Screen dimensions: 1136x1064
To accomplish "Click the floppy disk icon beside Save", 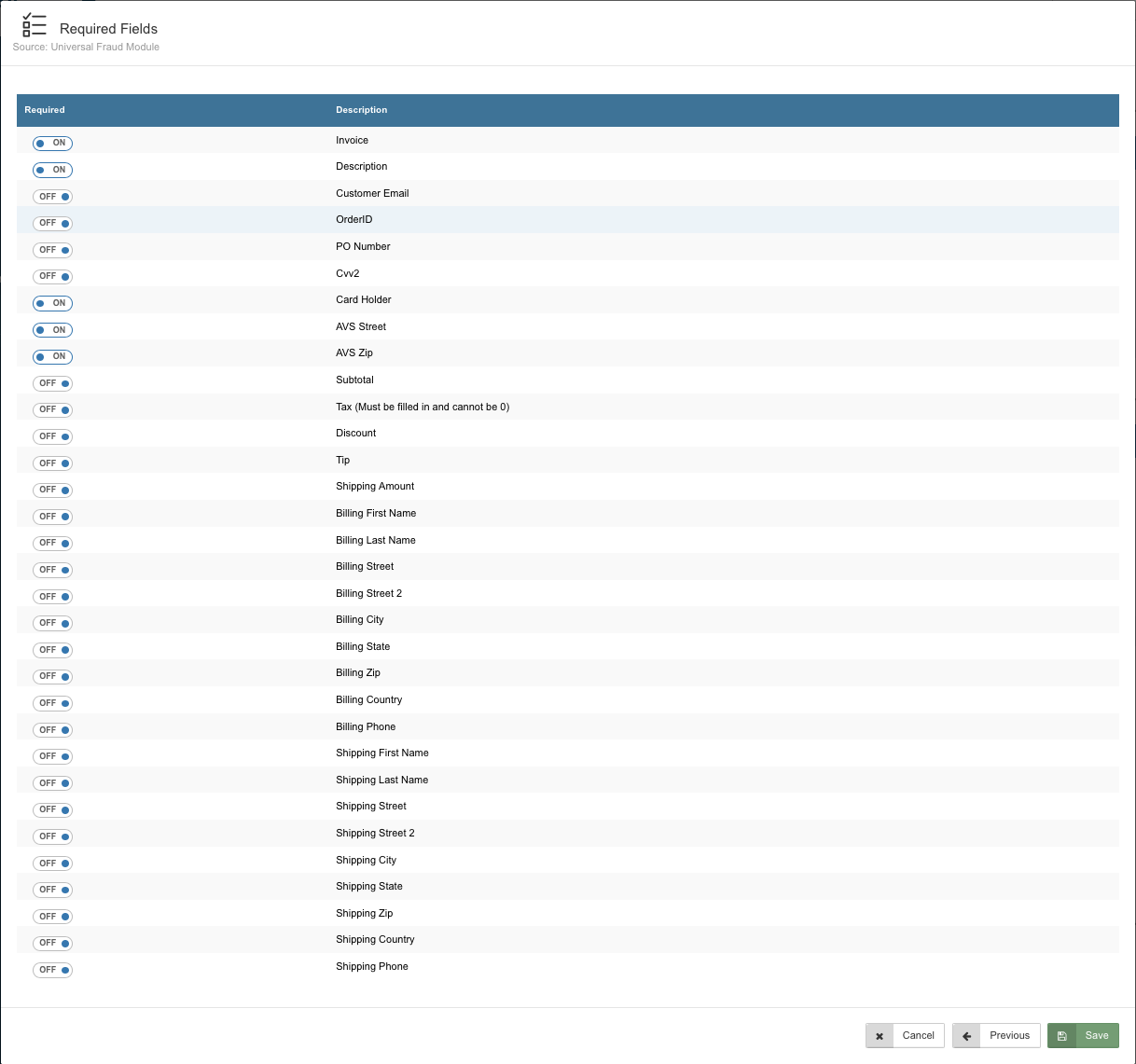I will coord(1061,1036).
